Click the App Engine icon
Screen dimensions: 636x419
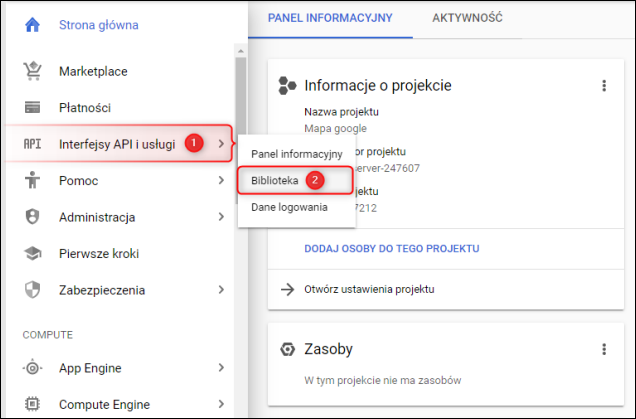(x=32, y=368)
